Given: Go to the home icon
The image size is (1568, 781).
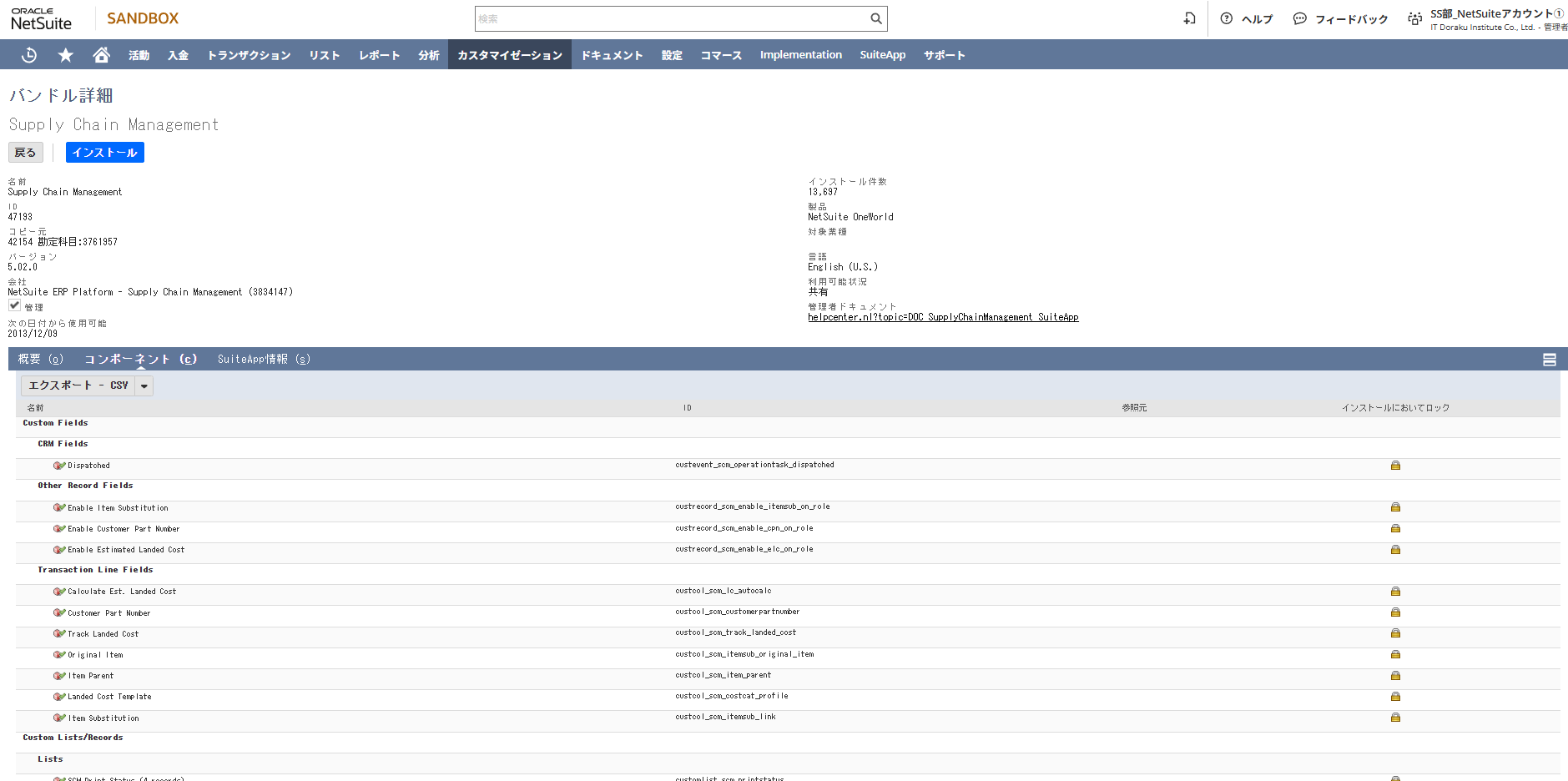Looking at the screenshot, I should click(x=102, y=55).
